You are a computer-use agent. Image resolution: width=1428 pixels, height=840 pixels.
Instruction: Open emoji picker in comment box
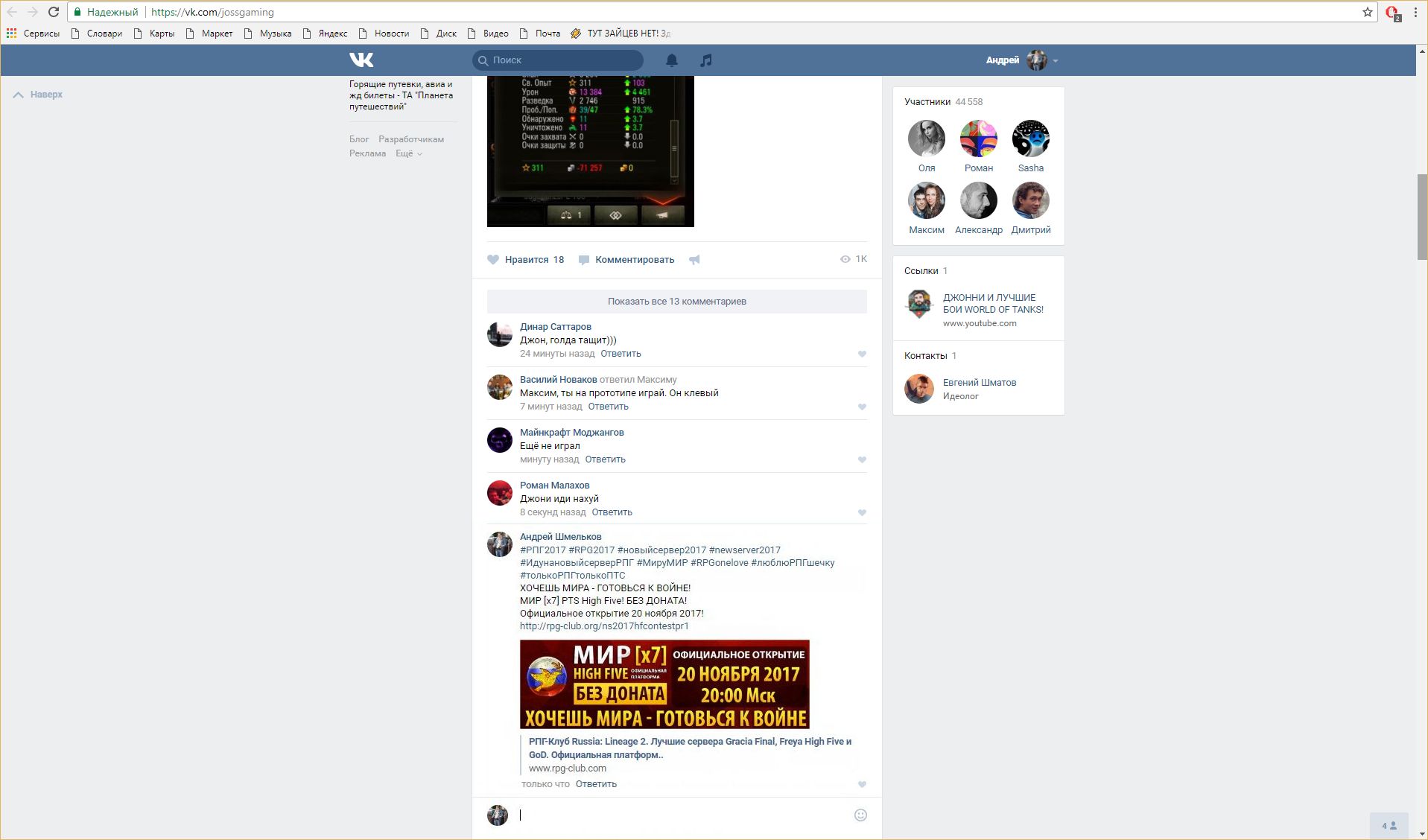click(860, 815)
